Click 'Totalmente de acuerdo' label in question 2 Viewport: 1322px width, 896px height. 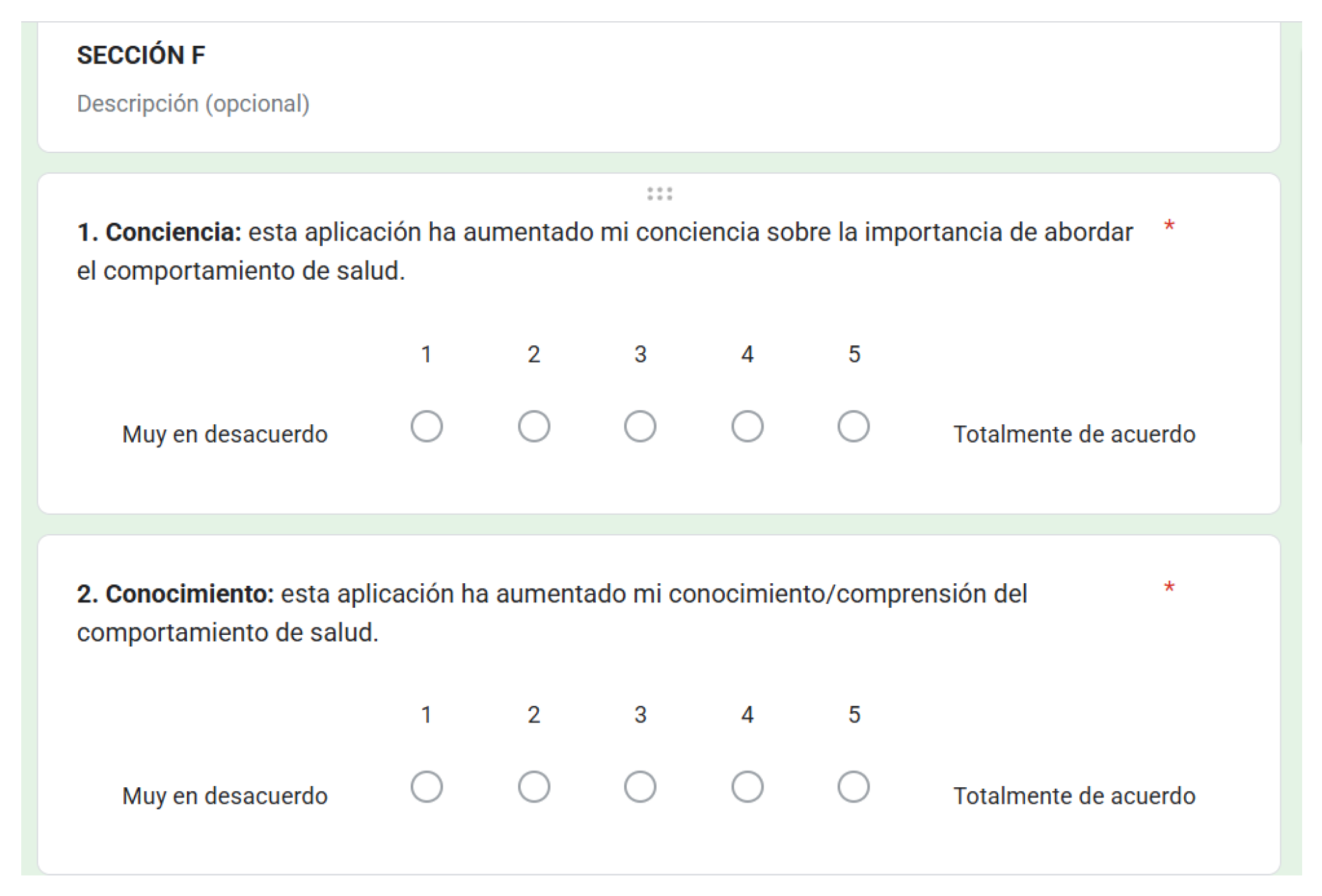1074,796
